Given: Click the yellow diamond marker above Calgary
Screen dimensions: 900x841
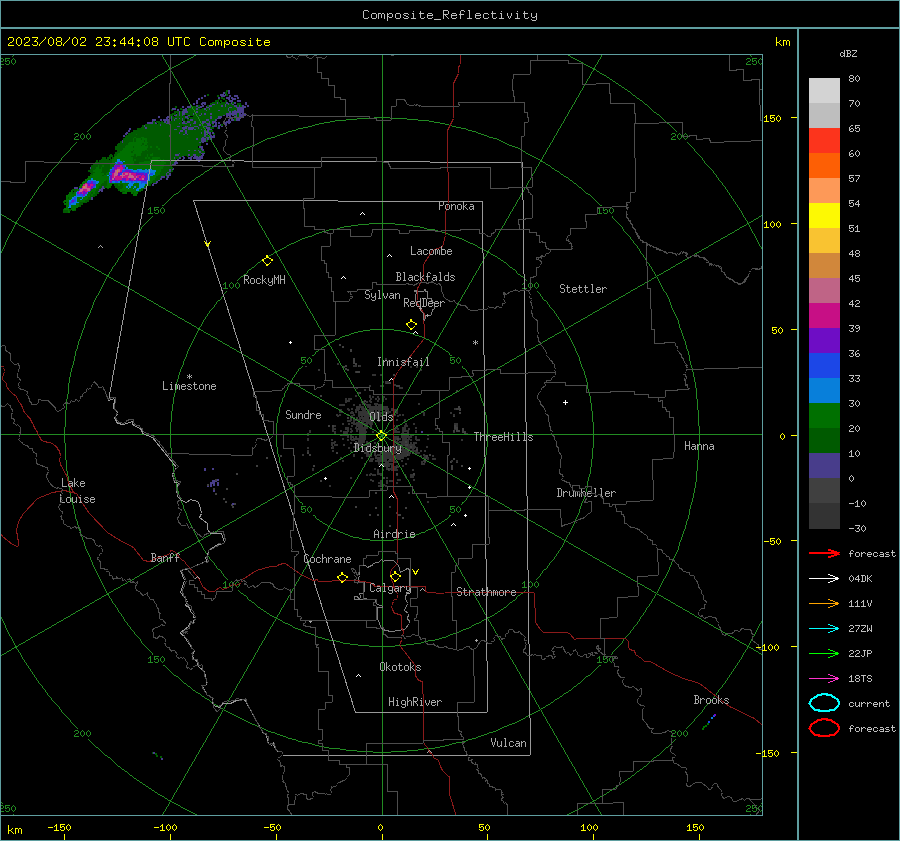Looking at the screenshot, I should (x=395, y=576).
